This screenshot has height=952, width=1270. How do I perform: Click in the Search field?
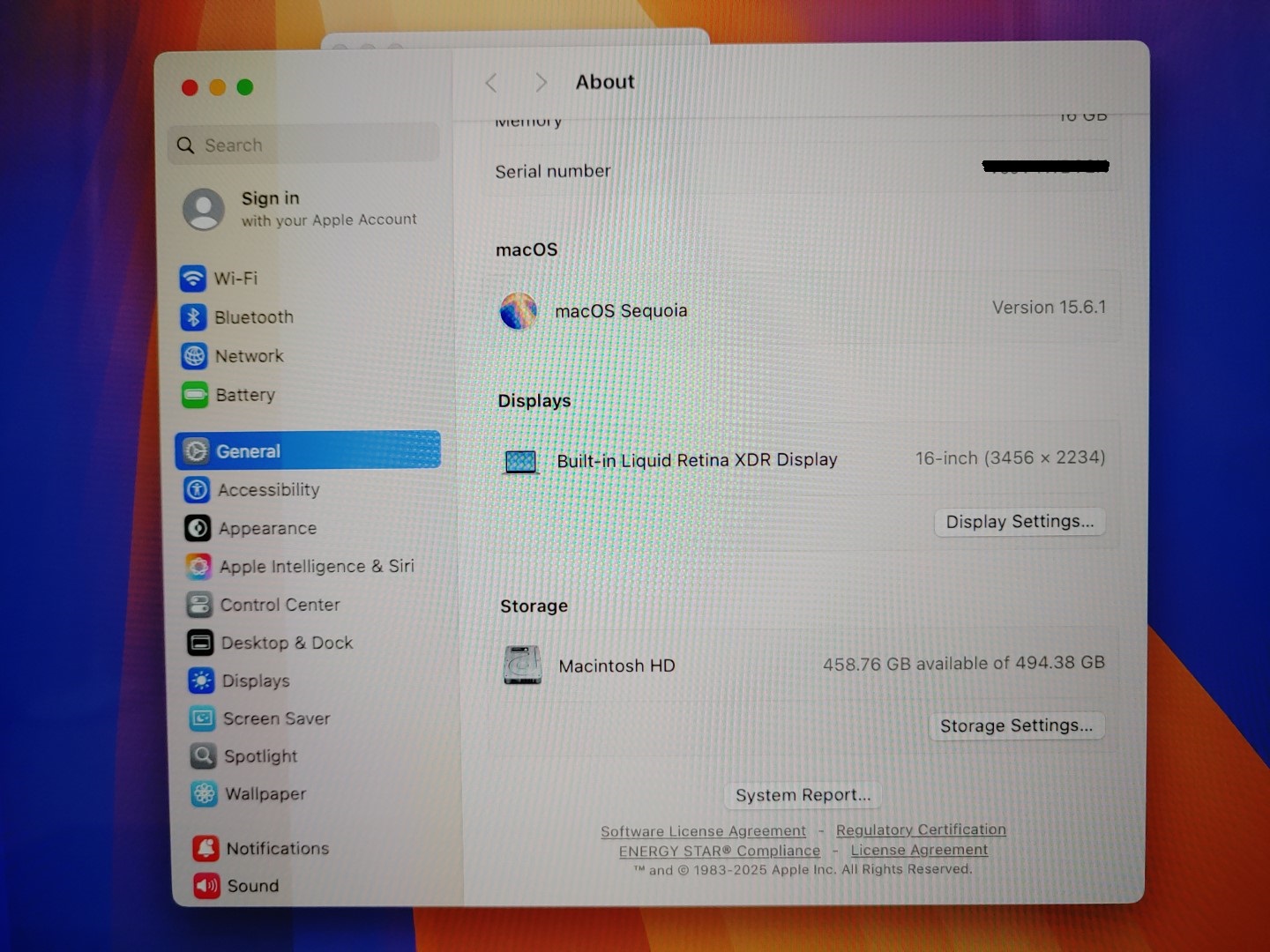pyautogui.click(x=304, y=145)
